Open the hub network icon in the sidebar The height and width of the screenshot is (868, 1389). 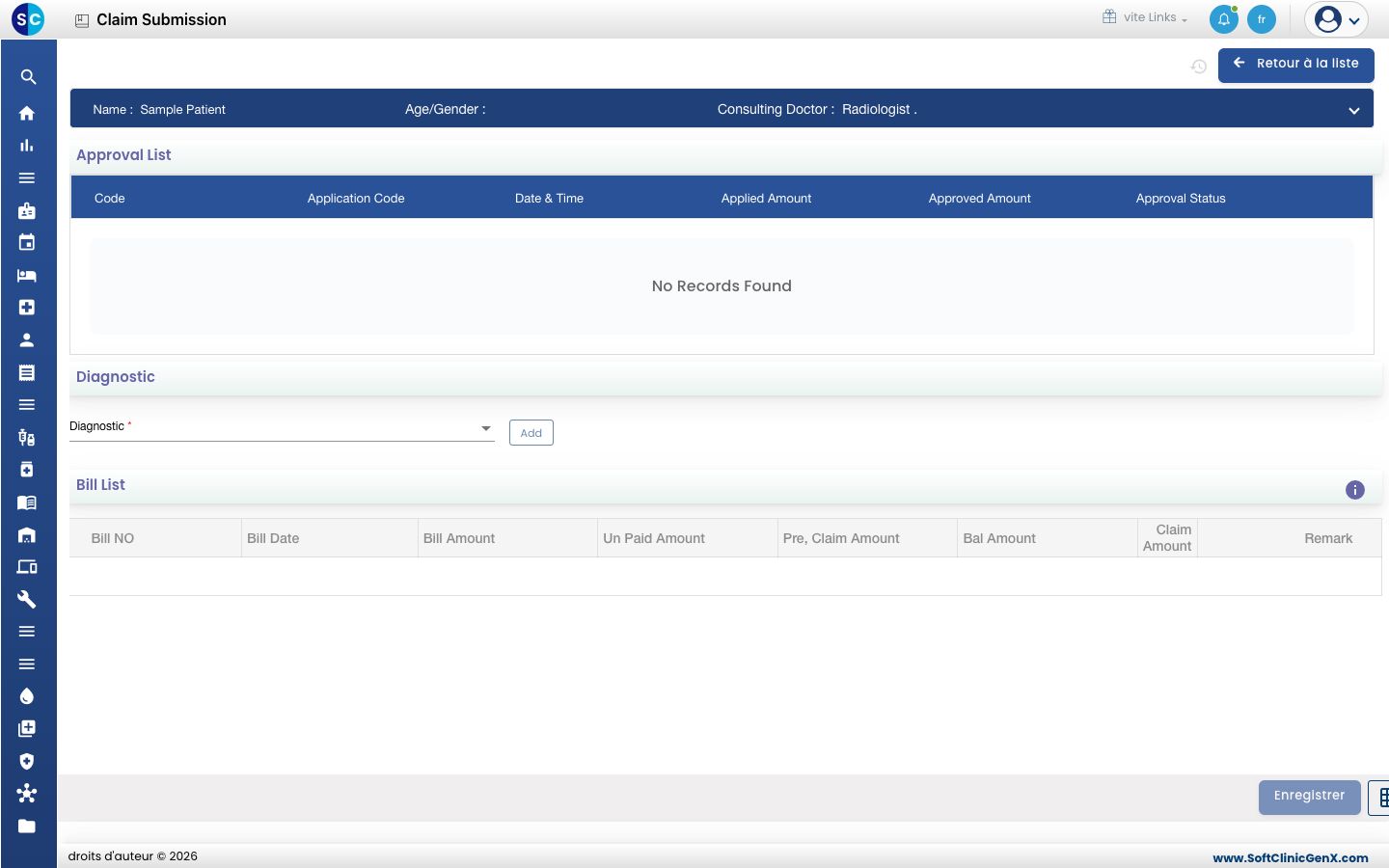pyautogui.click(x=27, y=794)
